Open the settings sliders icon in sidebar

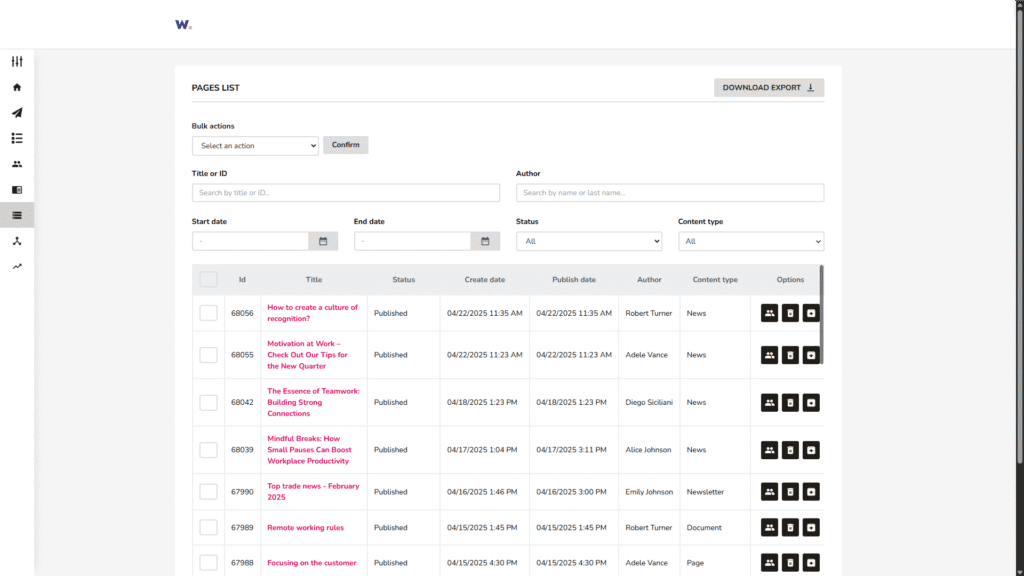[x=17, y=61]
